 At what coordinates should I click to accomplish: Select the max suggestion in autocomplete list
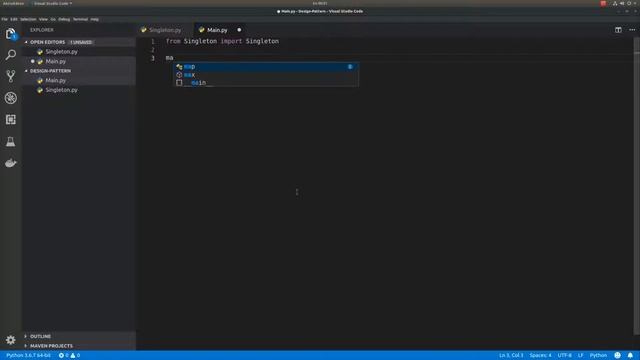[x=267, y=75]
